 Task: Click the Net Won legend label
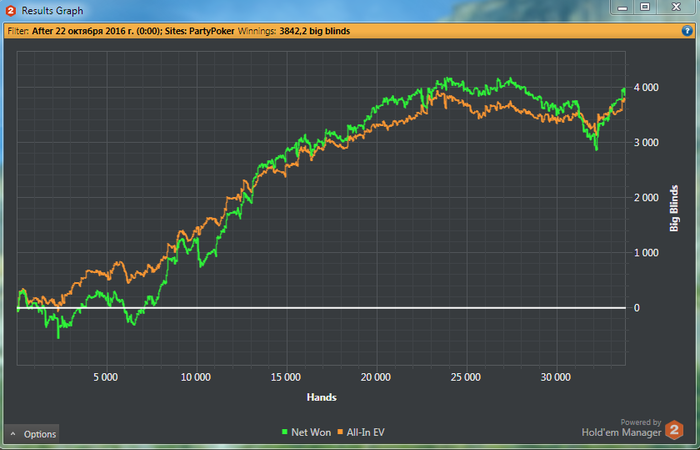pyautogui.click(x=311, y=432)
